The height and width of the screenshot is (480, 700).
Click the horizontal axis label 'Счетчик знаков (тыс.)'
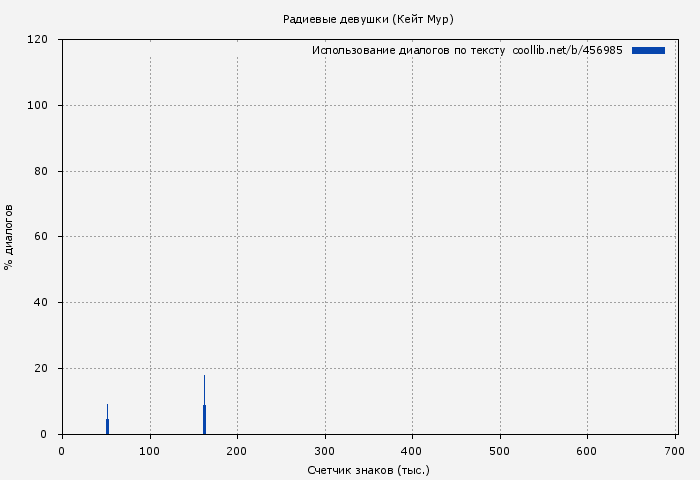point(368,469)
